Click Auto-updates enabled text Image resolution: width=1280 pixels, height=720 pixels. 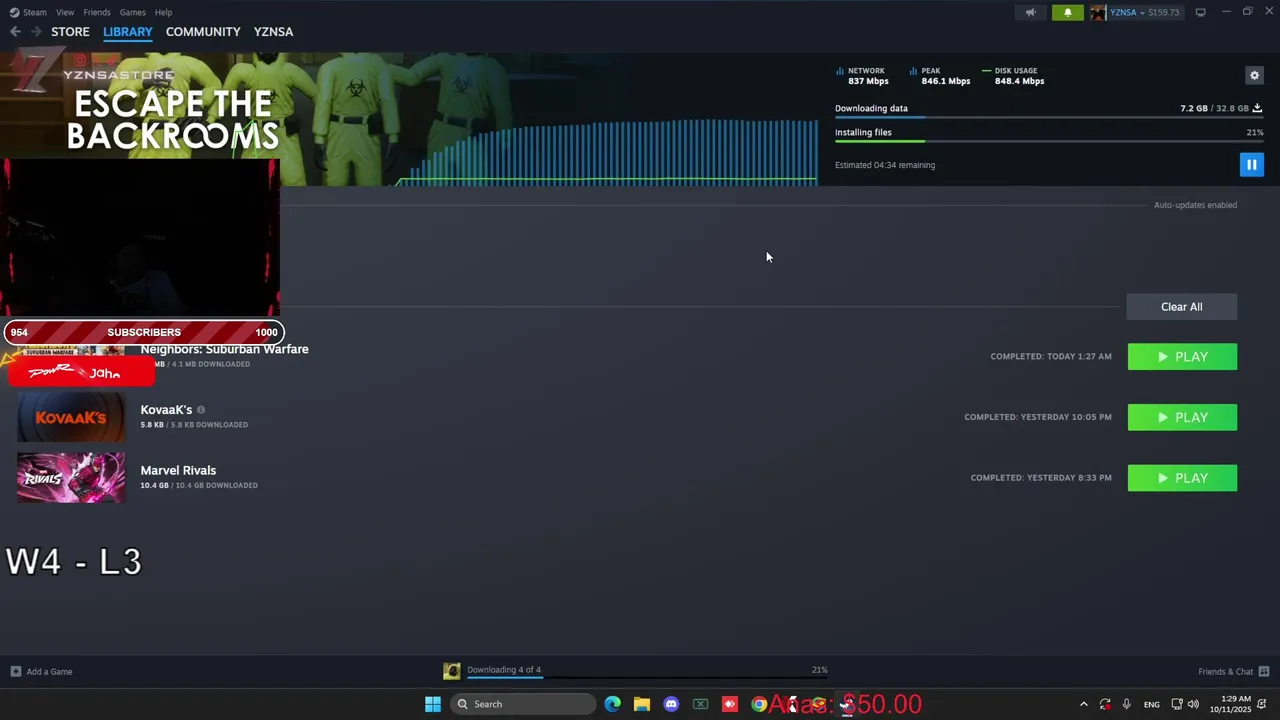1195,205
